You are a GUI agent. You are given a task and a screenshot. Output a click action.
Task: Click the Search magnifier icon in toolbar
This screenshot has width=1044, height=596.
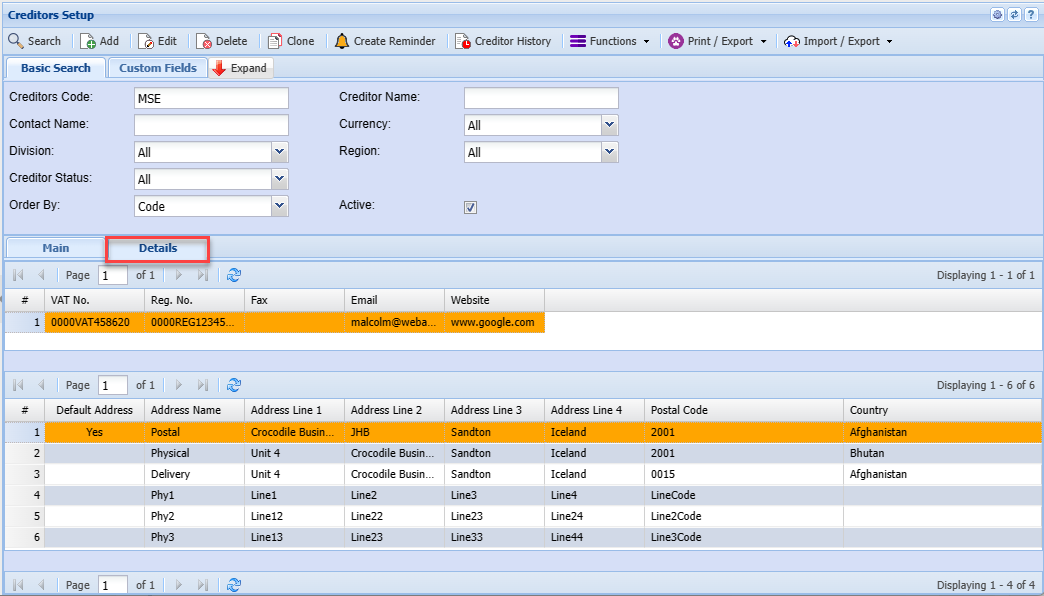tap(16, 41)
